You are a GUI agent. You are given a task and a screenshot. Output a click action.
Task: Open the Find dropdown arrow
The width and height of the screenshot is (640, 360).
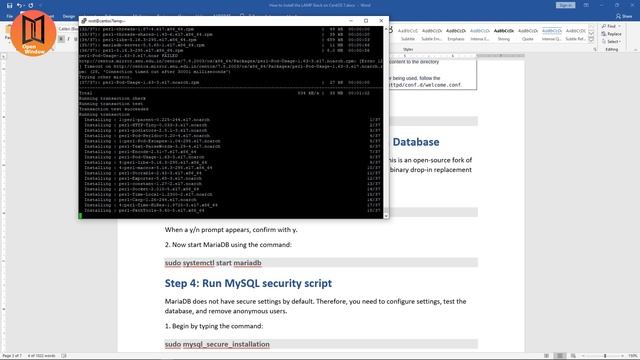(619, 26)
